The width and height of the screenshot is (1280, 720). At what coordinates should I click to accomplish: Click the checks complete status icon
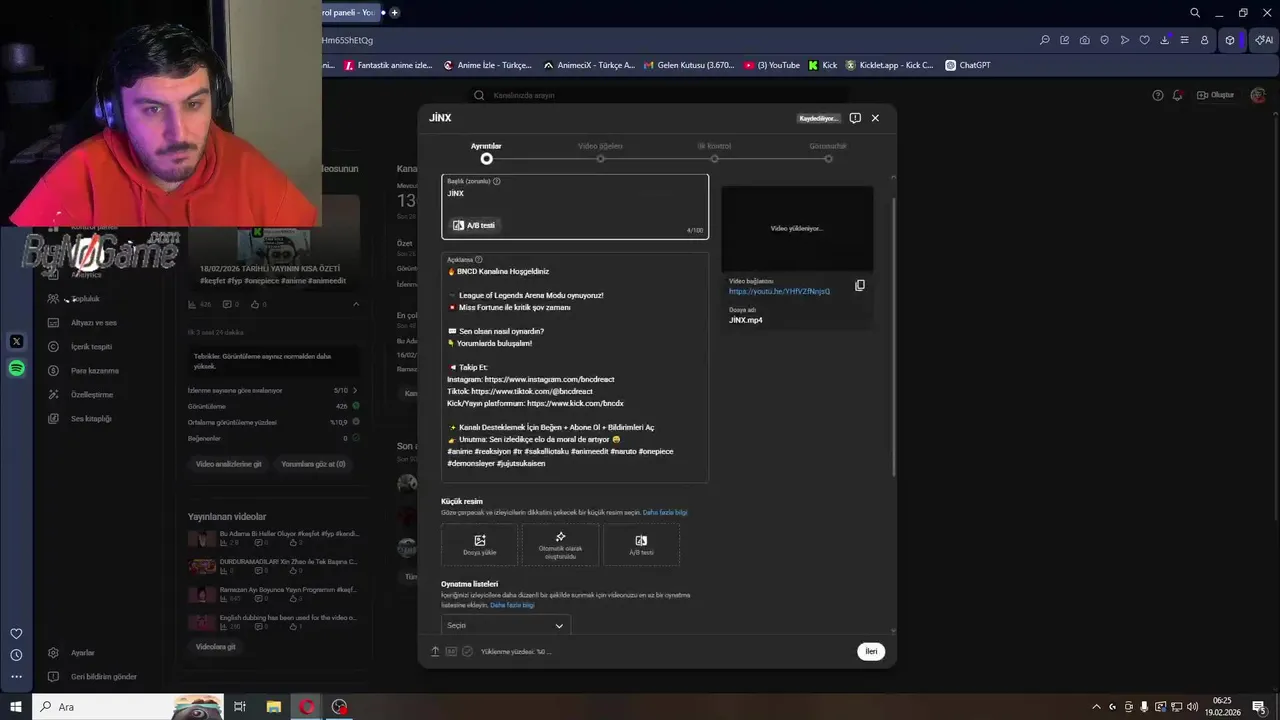click(x=467, y=651)
